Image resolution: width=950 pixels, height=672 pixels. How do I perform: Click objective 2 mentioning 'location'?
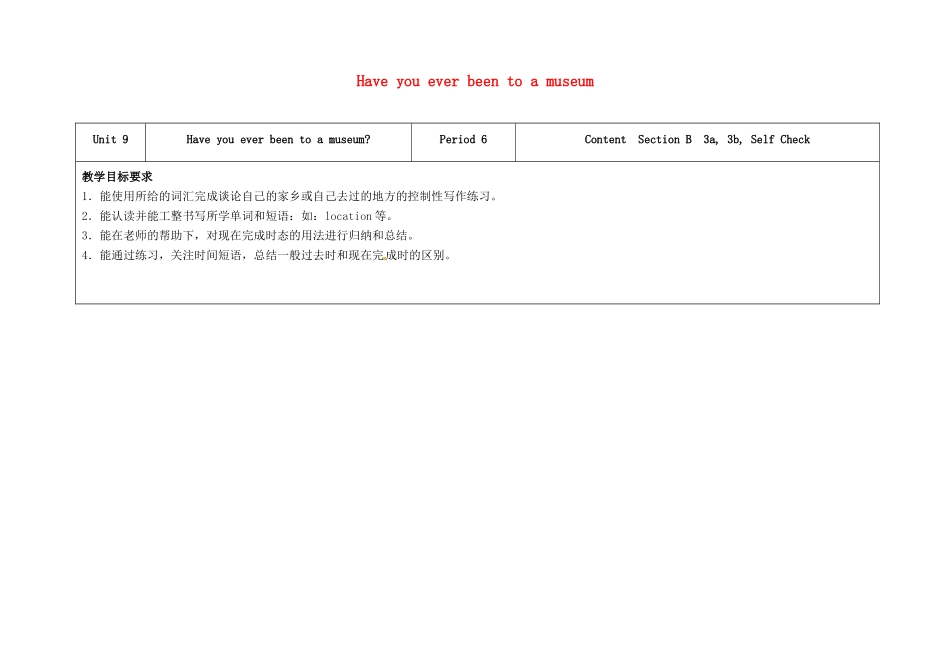tap(238, 216)
